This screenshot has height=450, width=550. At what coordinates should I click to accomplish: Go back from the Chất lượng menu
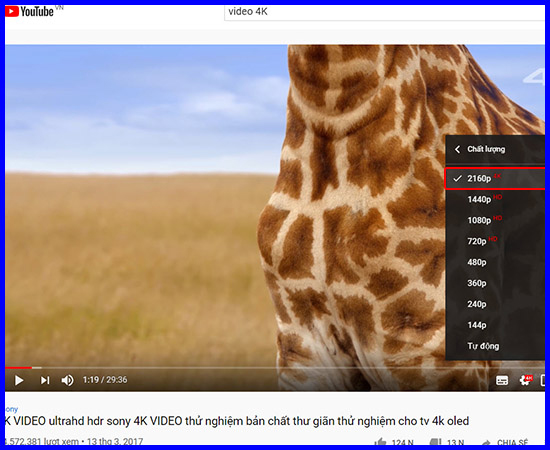coord(457,149)
